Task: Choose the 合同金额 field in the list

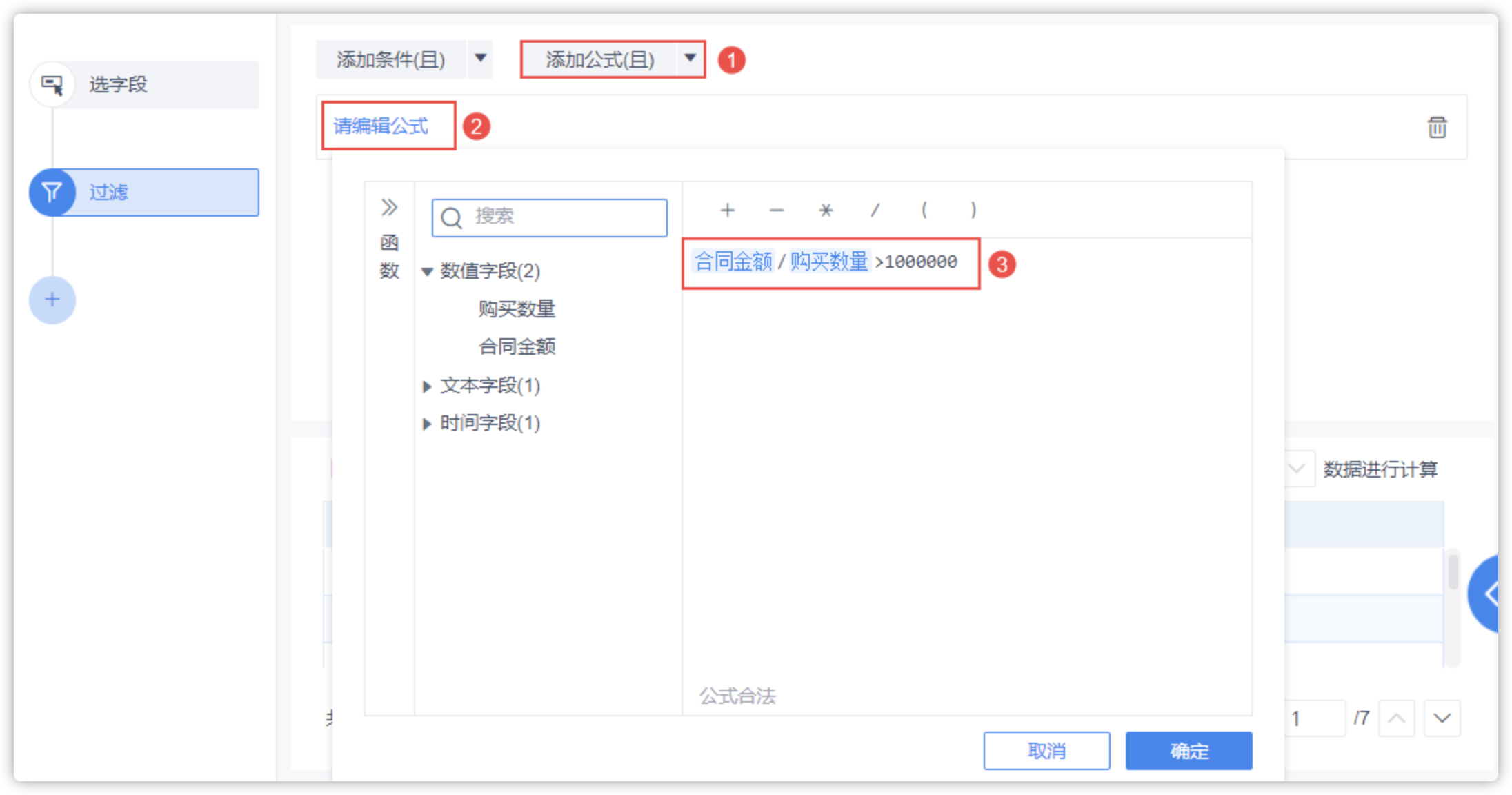Action: [x=517, y=346]
